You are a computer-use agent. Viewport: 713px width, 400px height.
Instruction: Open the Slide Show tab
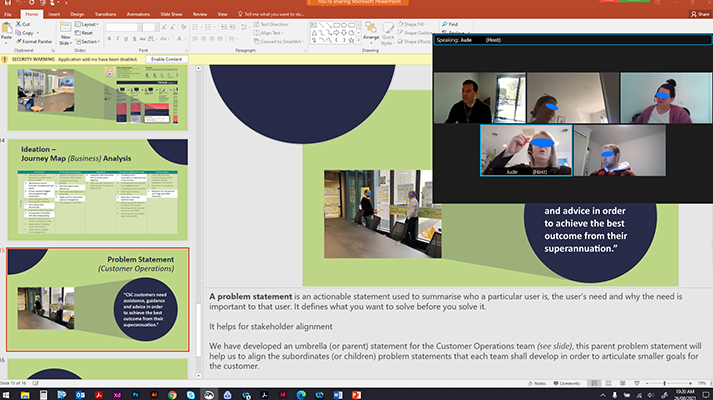(x=171, y=14)
